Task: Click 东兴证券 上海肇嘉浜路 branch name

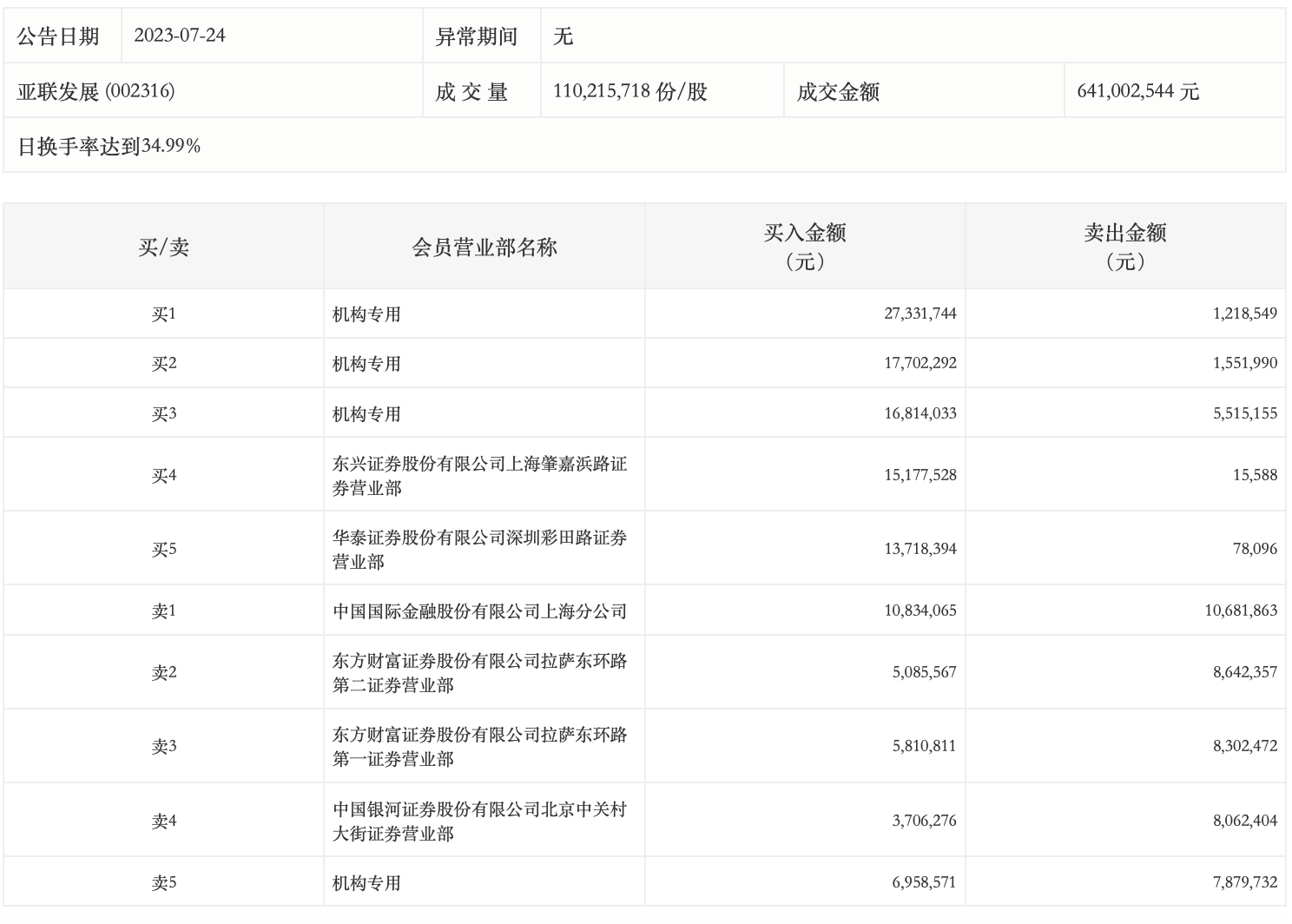Action: point(479,475)
